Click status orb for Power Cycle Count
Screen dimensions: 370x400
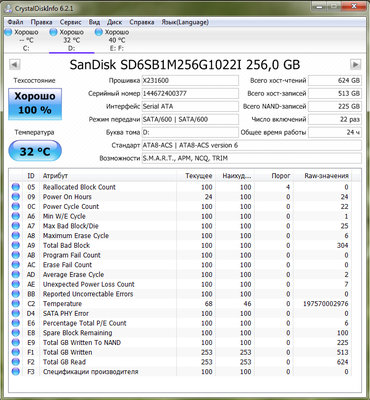point(16,207)
